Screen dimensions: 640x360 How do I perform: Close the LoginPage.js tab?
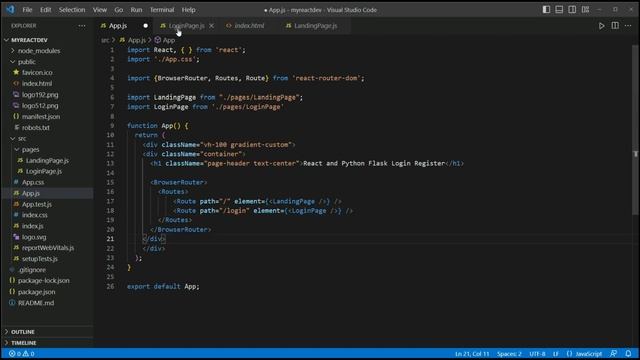(211, 26)
